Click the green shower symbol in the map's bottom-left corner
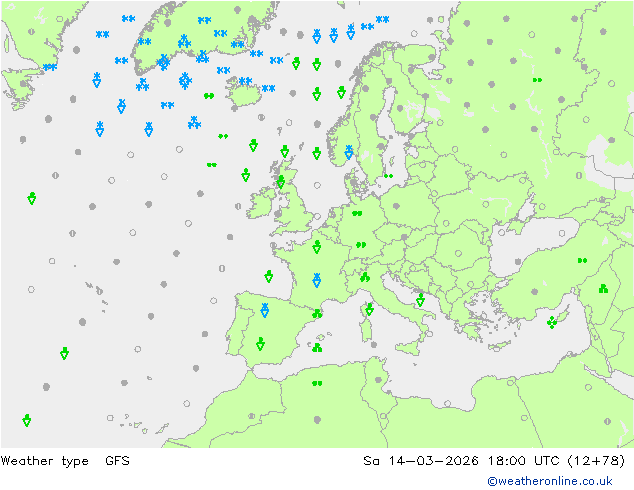The image size is (634, 490). coord(27,420)
